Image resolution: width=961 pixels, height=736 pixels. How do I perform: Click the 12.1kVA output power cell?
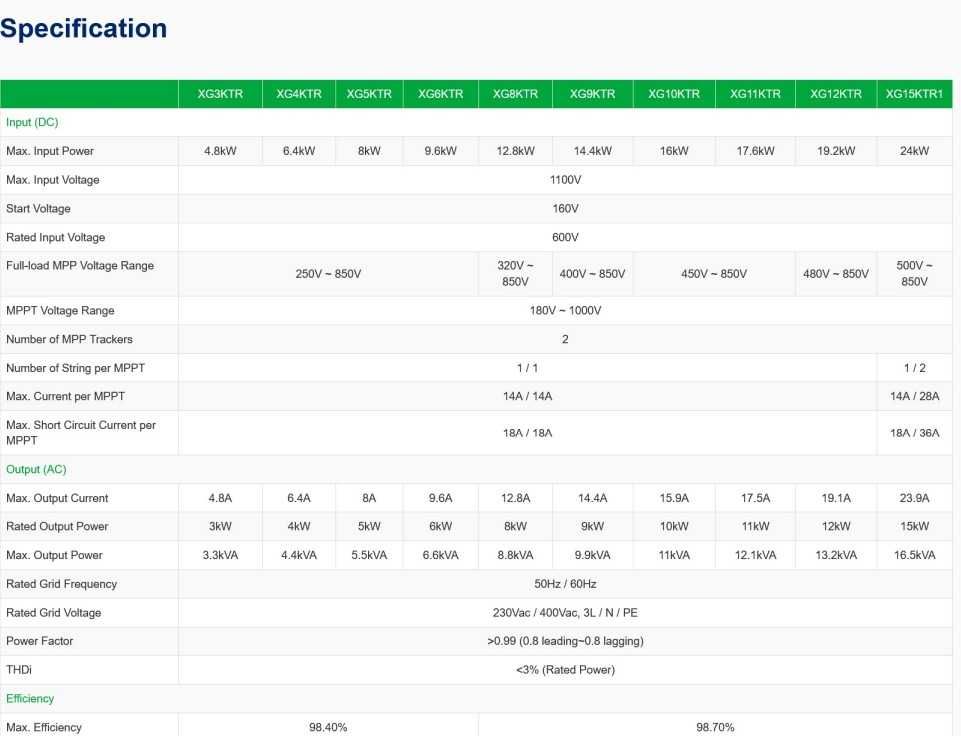point(755,555)
